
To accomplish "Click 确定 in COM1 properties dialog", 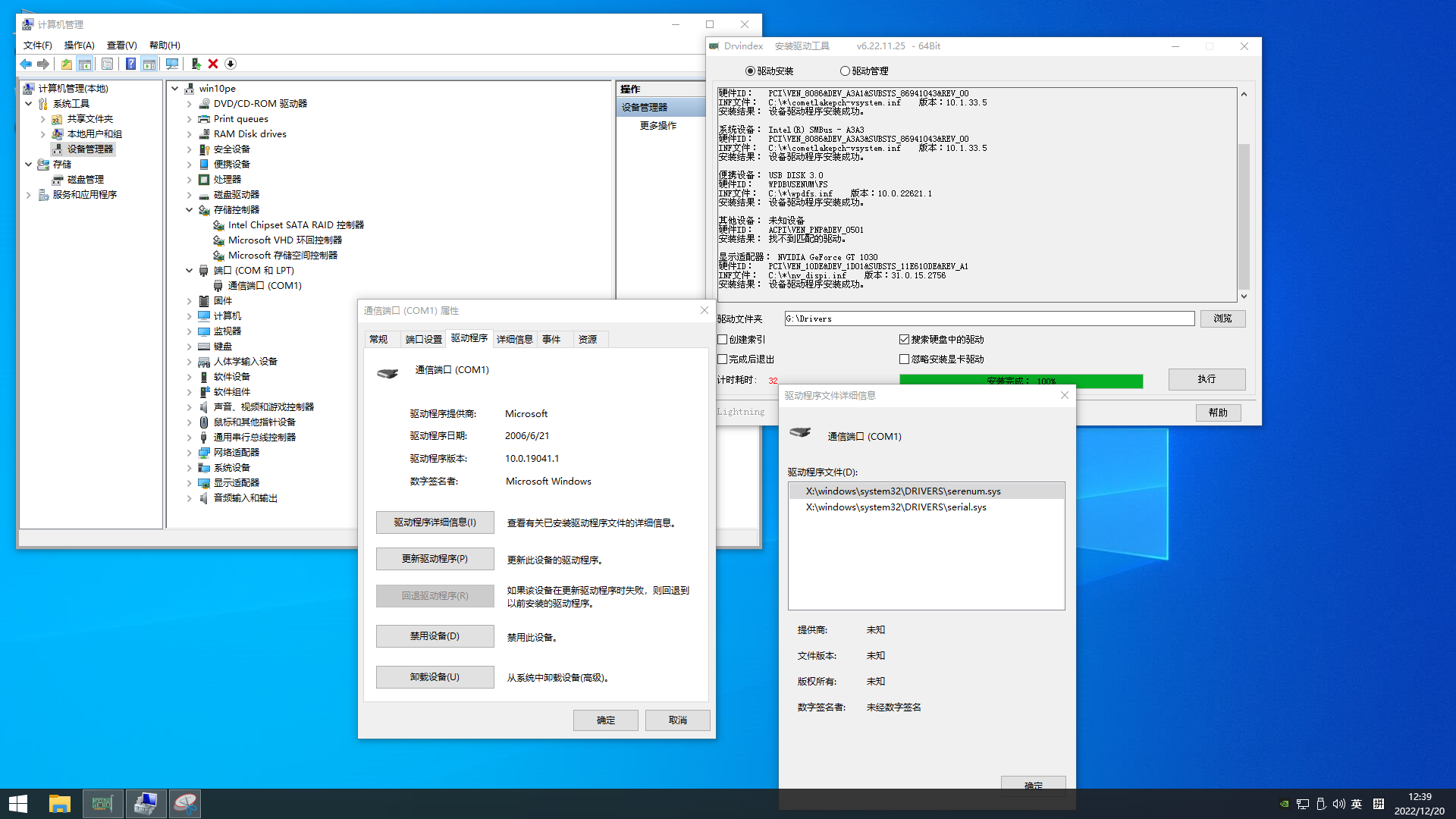I will pos(605,720).
